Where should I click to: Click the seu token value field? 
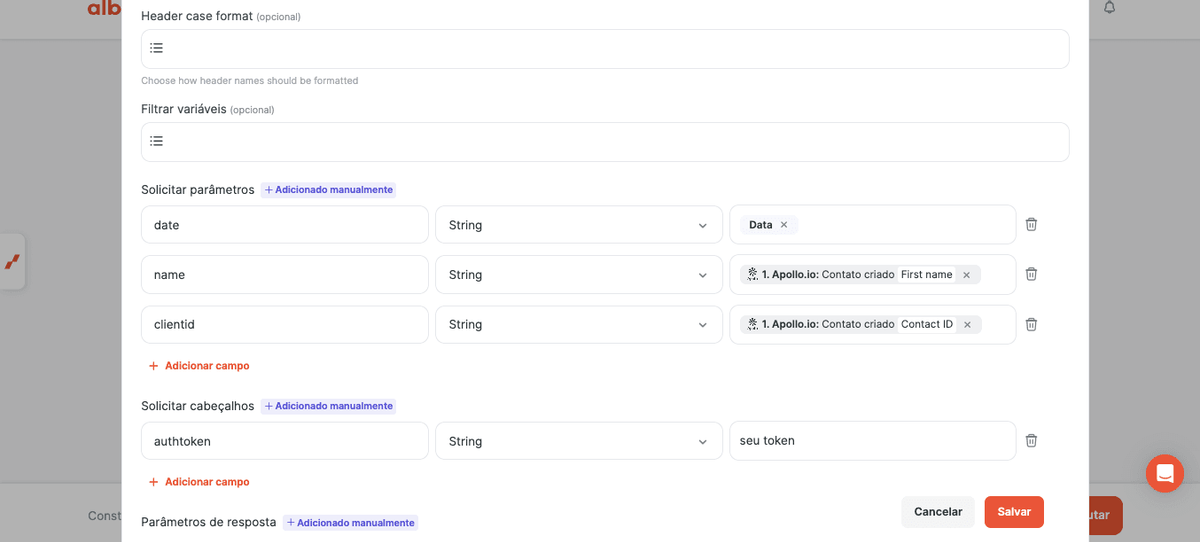873,441
